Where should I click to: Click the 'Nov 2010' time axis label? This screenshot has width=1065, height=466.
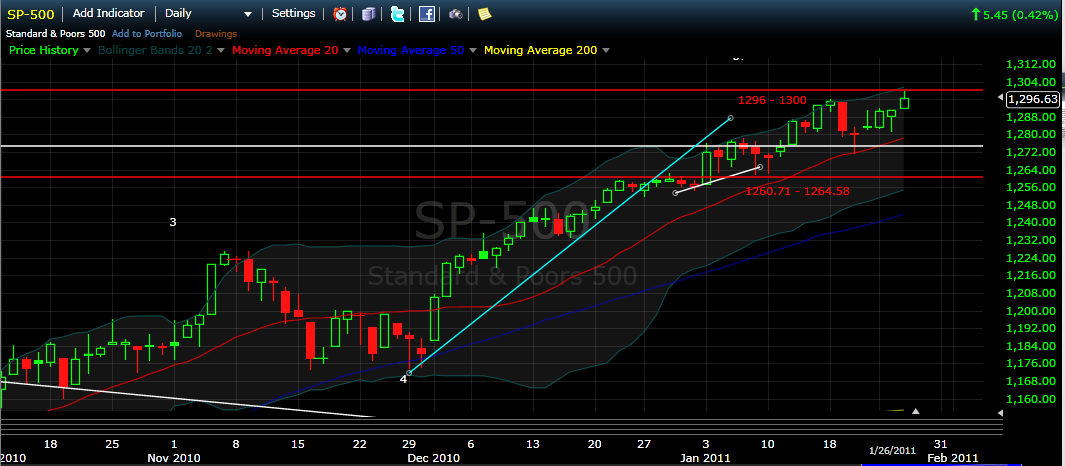pos(174,459)
